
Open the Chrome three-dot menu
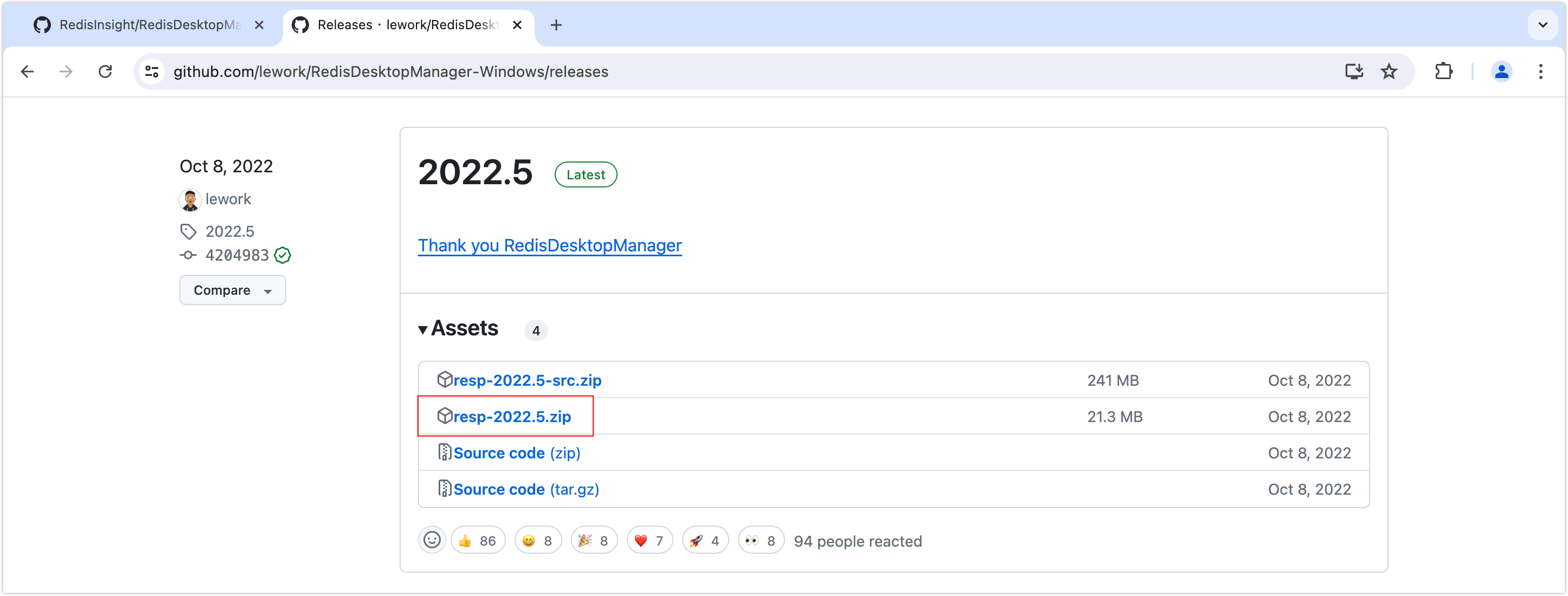(1540, 72)
